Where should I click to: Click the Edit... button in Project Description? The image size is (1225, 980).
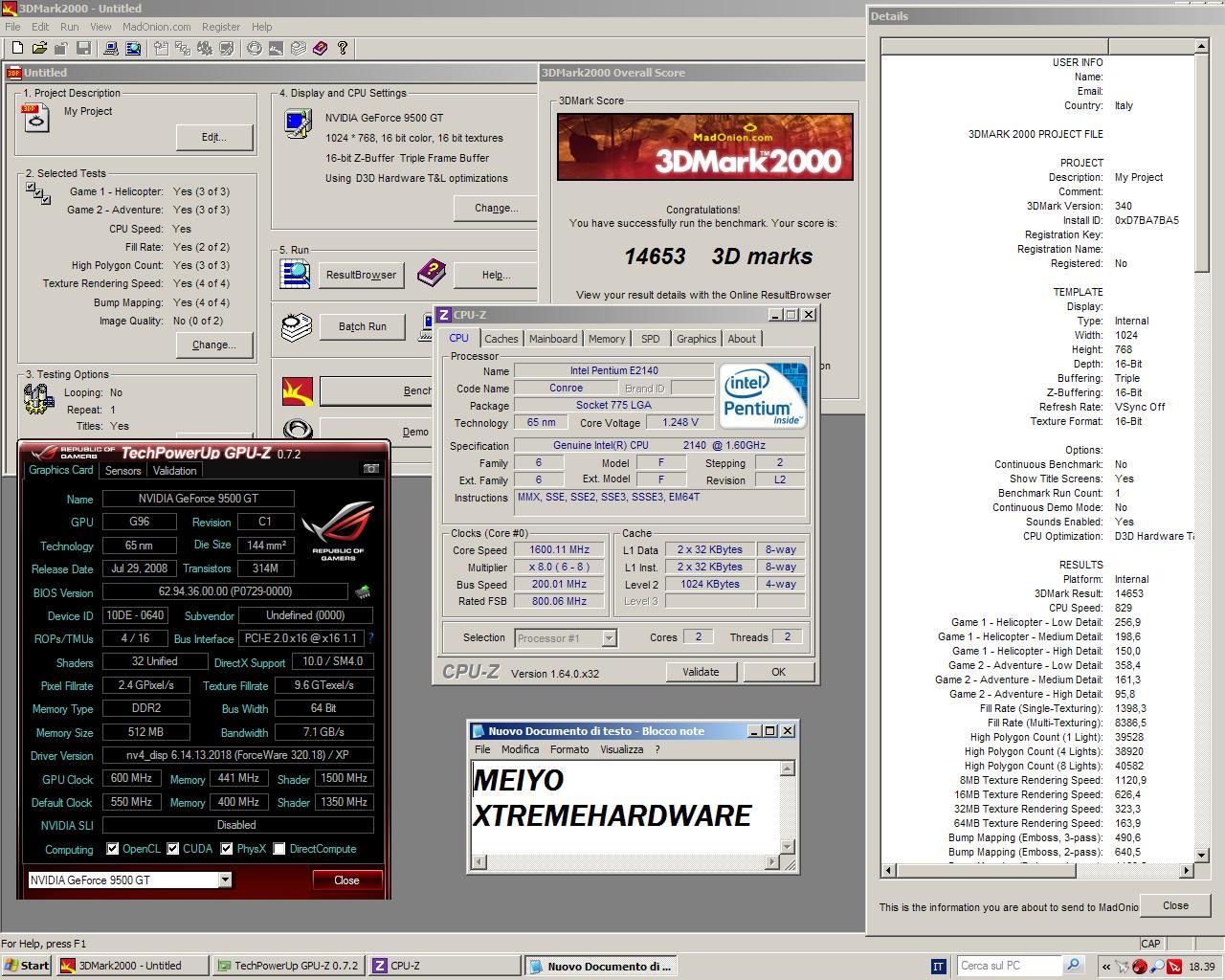(x=214, y=137)
